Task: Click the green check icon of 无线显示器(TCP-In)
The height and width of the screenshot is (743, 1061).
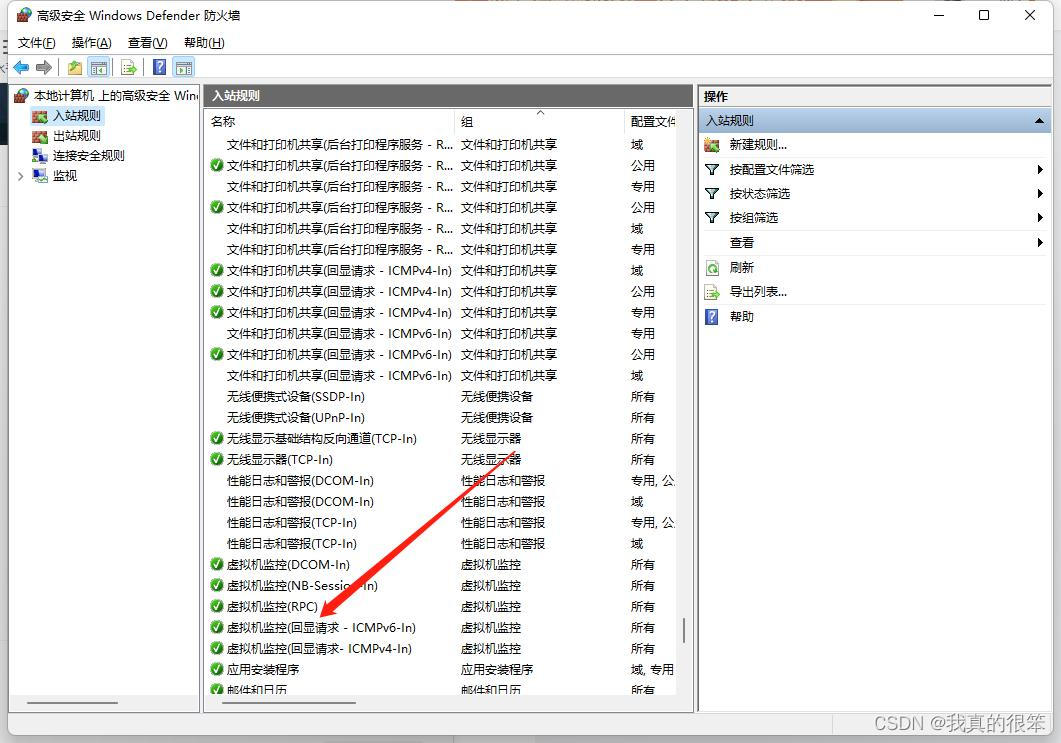Action: [x=217, y=459]
